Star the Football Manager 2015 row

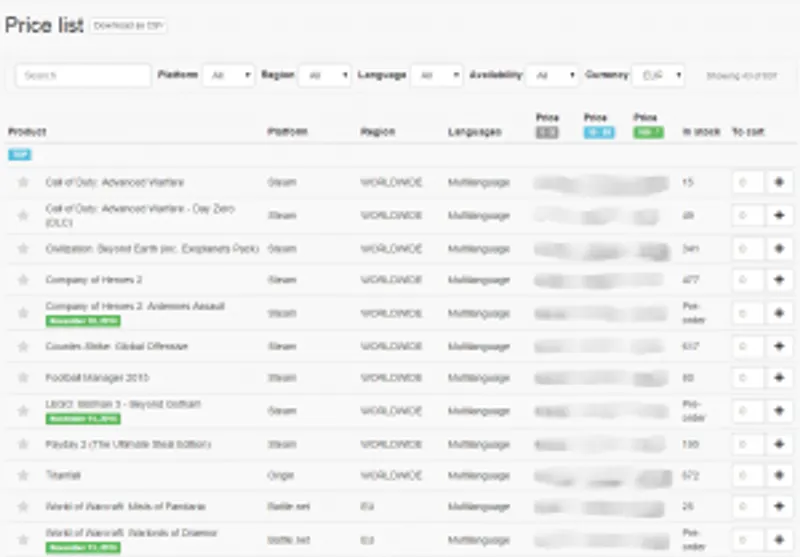[23, 377]
